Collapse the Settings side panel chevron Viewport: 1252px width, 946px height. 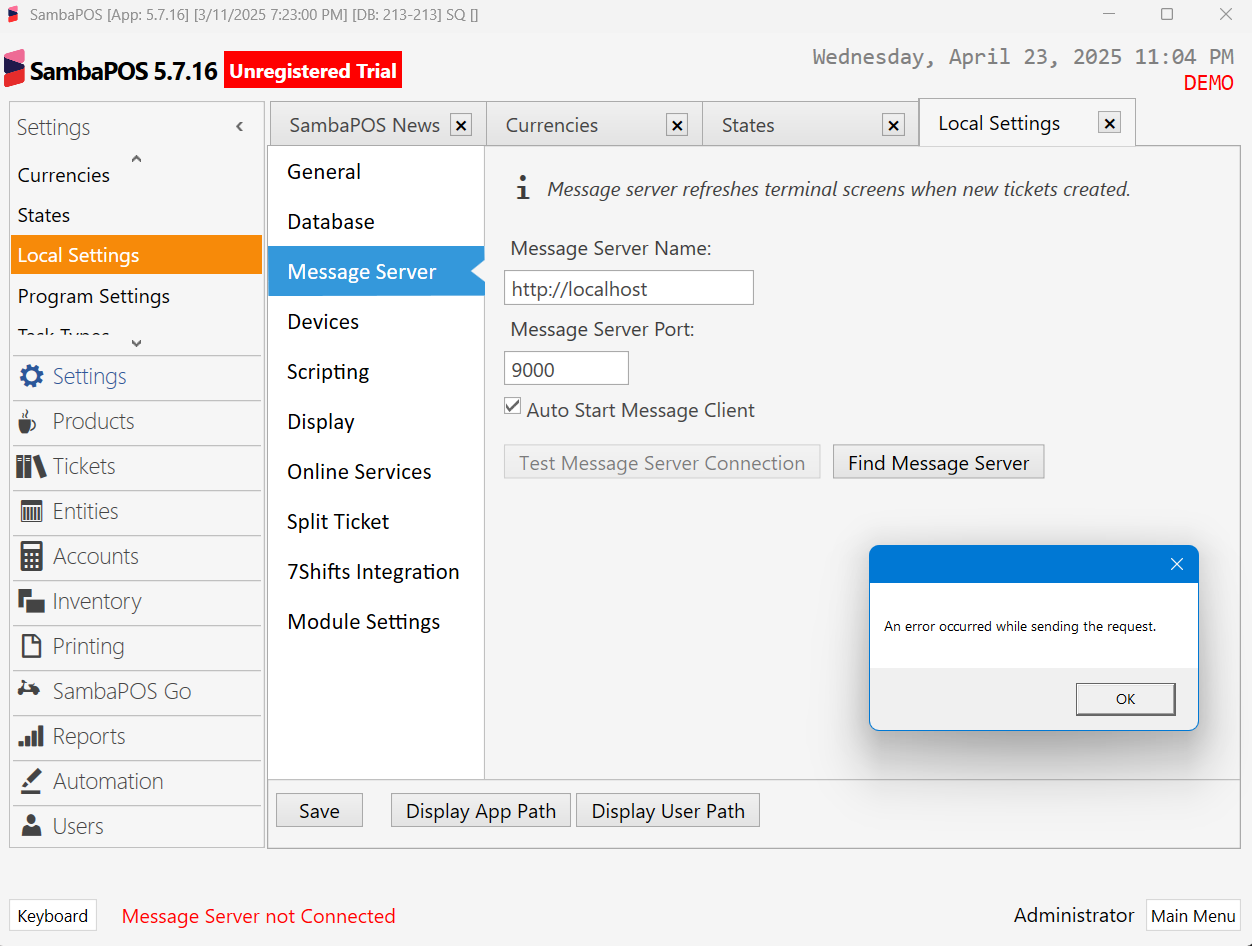(x=240, y=126)
